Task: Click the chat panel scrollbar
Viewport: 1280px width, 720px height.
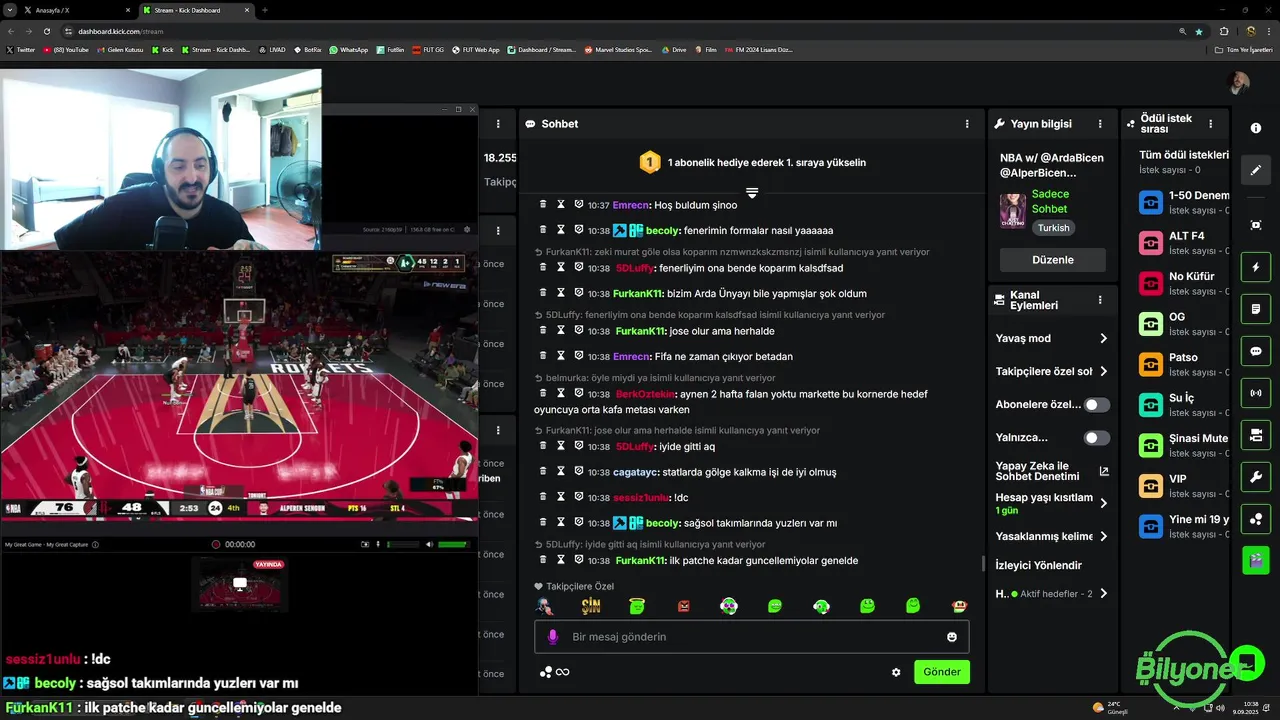Action: coord(982,563)
